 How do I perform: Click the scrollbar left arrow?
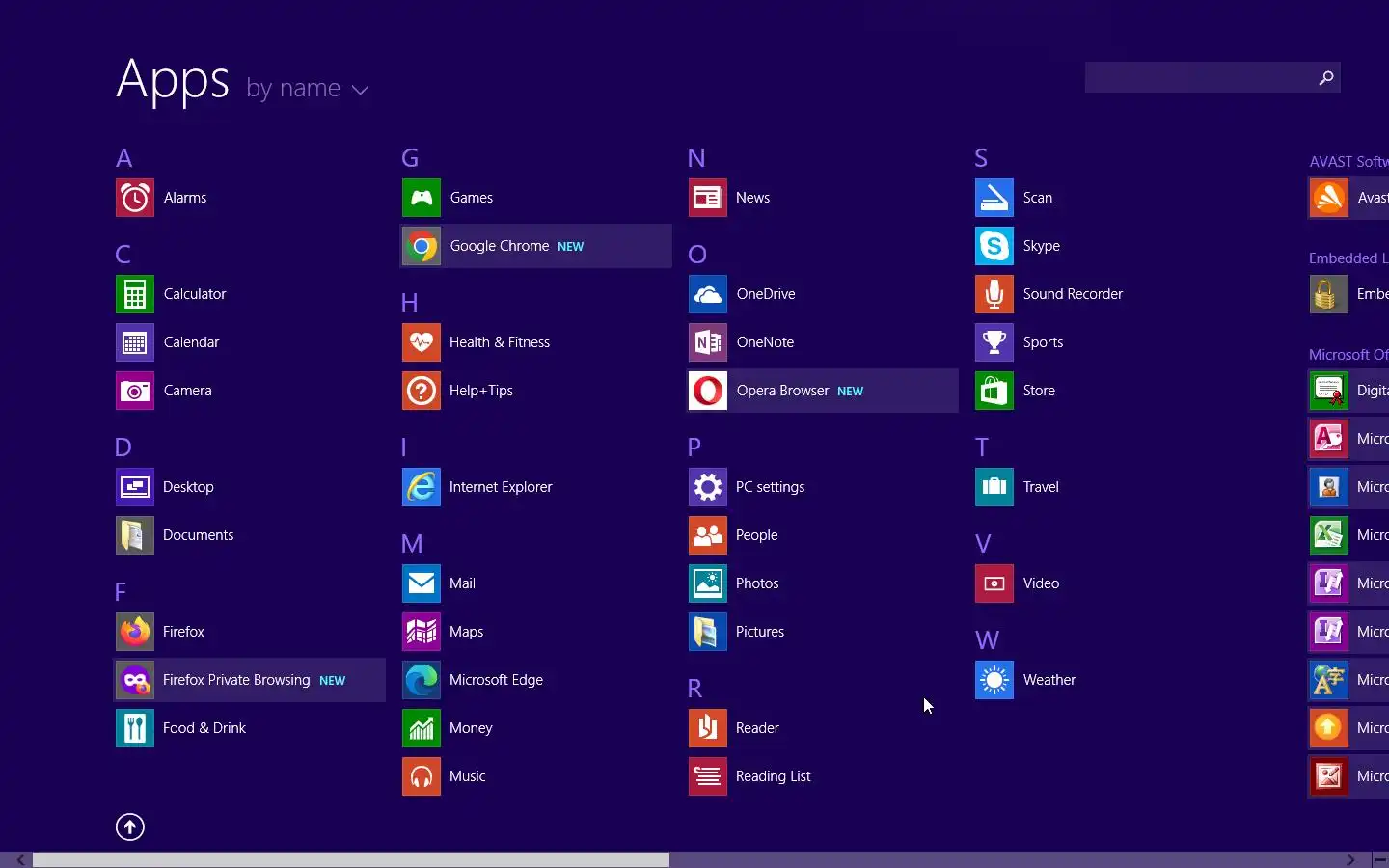point(20,859)
